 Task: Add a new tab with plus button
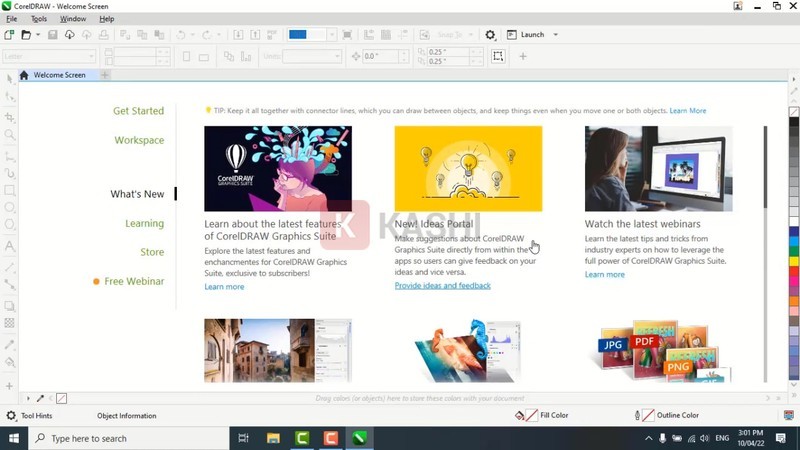105,75
